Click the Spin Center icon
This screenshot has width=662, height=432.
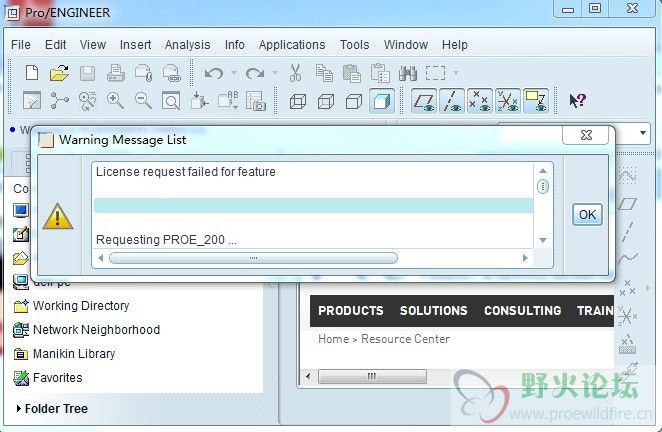tap(60, 101)
